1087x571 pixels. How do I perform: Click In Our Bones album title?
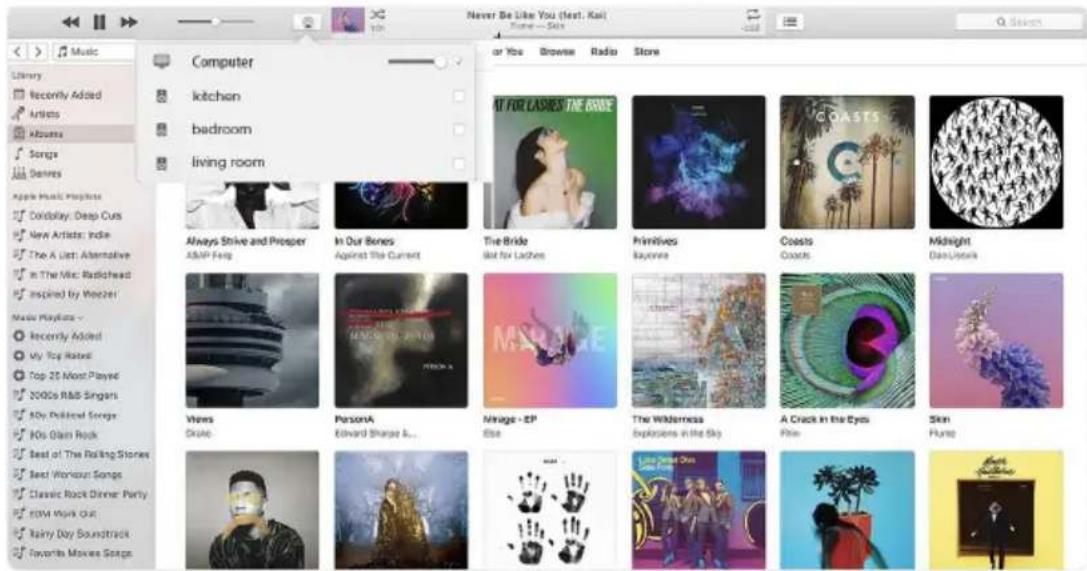click(x=364, y=241)
